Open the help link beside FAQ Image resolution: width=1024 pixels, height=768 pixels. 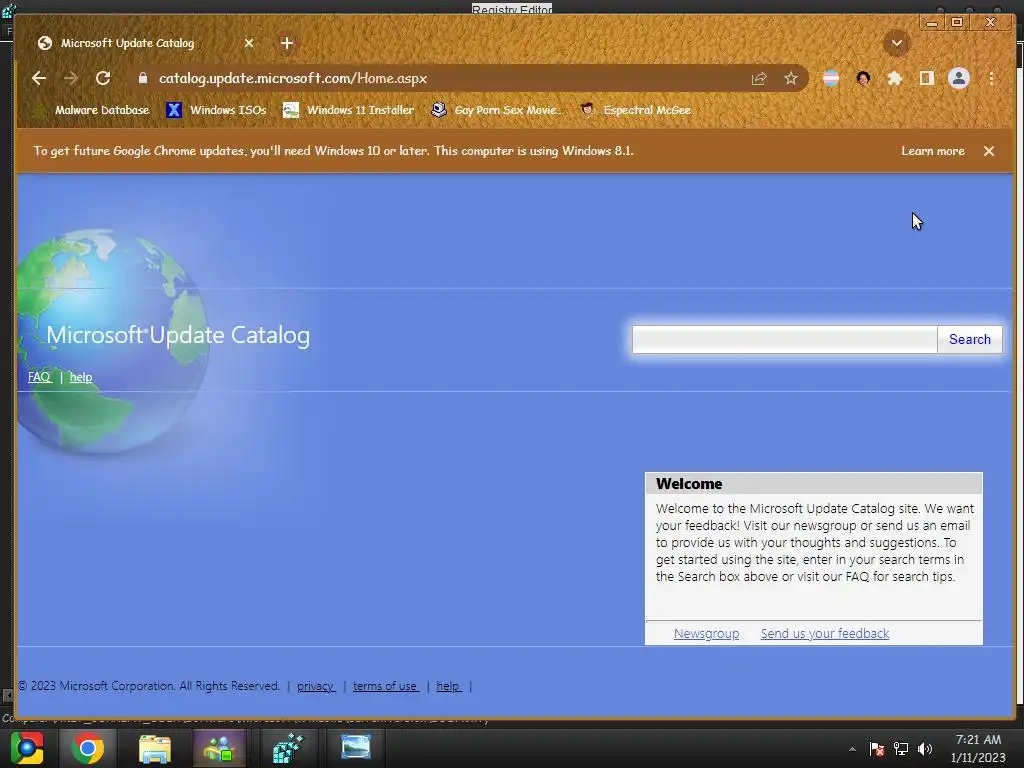pyautogui.click(x=81, y=377)
